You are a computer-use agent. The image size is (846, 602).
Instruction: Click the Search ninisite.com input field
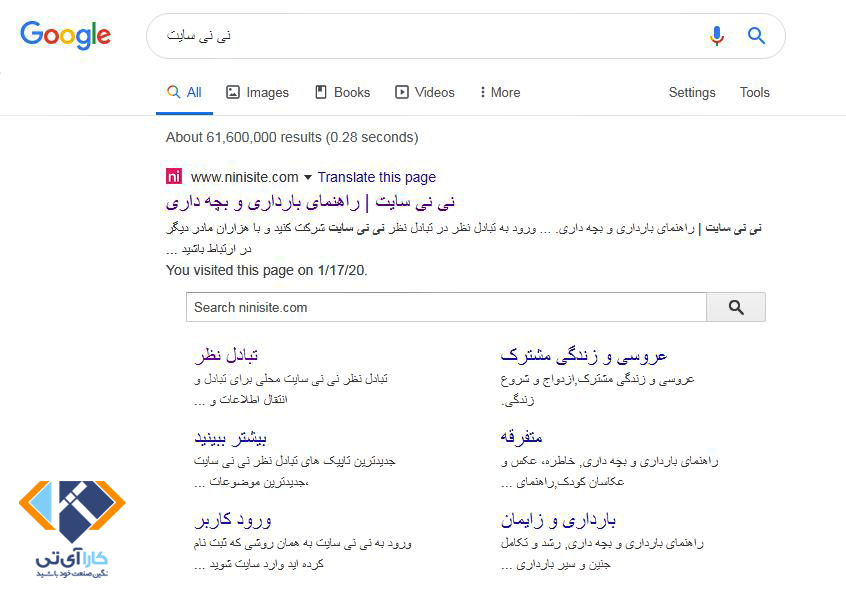pyautogui.click(x=446, y=307)
